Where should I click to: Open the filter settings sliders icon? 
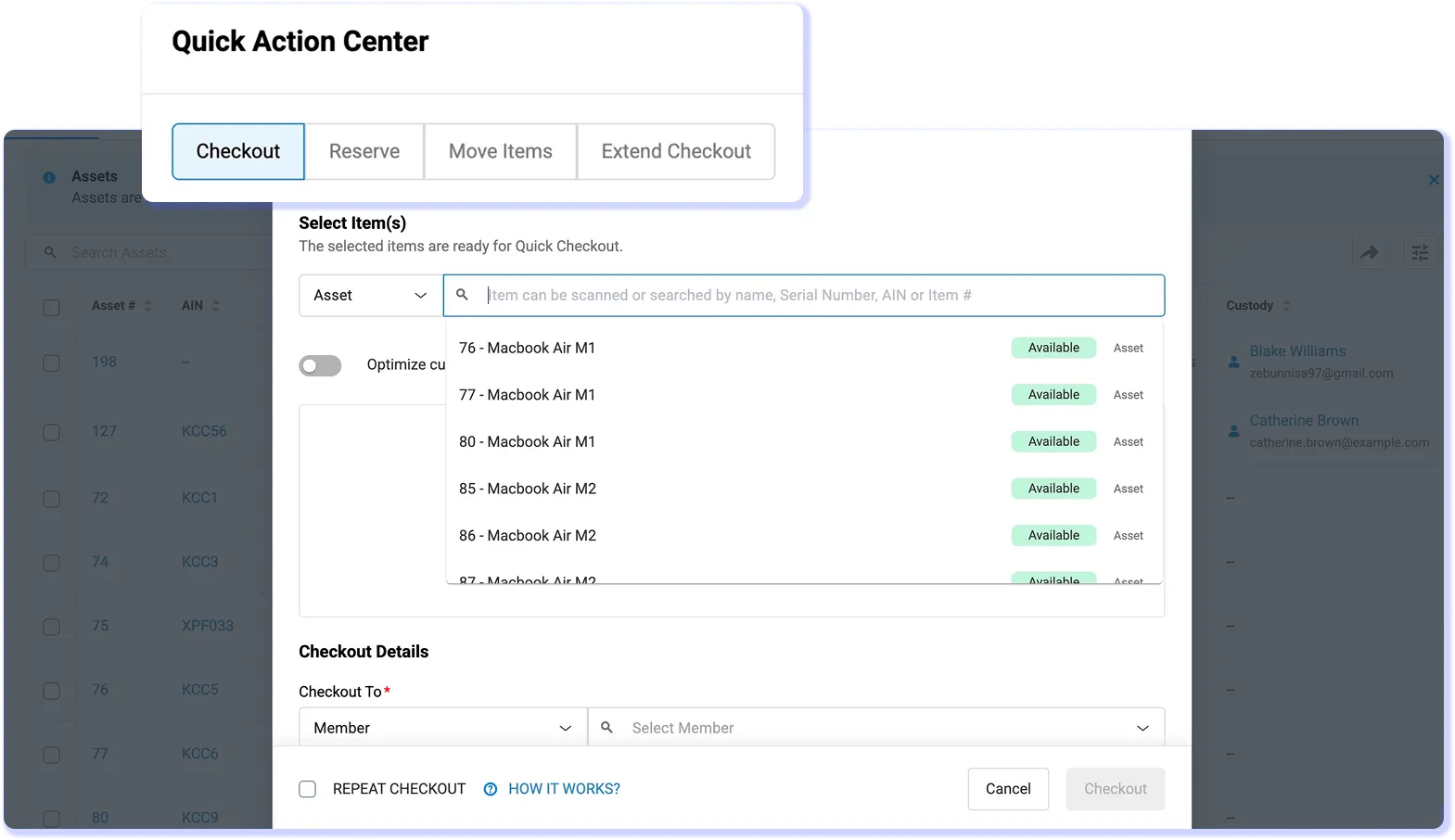(x=1419, y=252)
